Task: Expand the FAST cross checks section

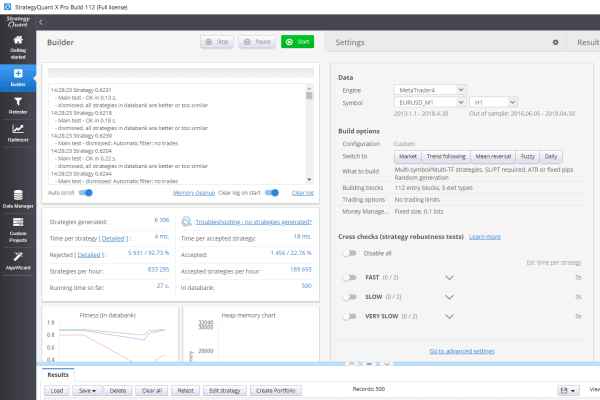Action: point(449,279)
